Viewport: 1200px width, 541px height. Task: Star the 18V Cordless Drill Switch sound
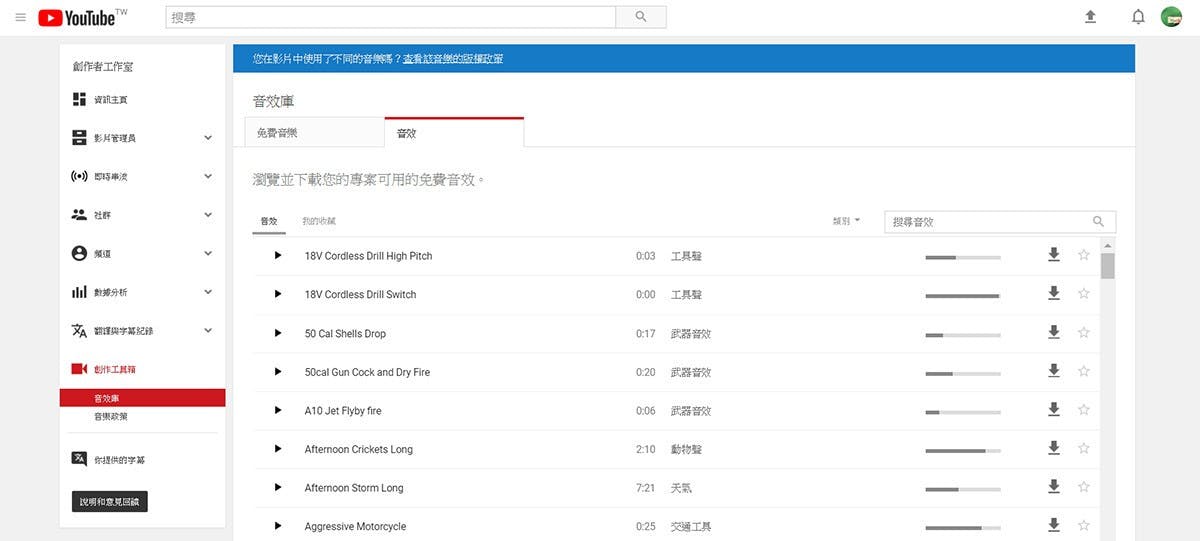[x=1083, y=294]
